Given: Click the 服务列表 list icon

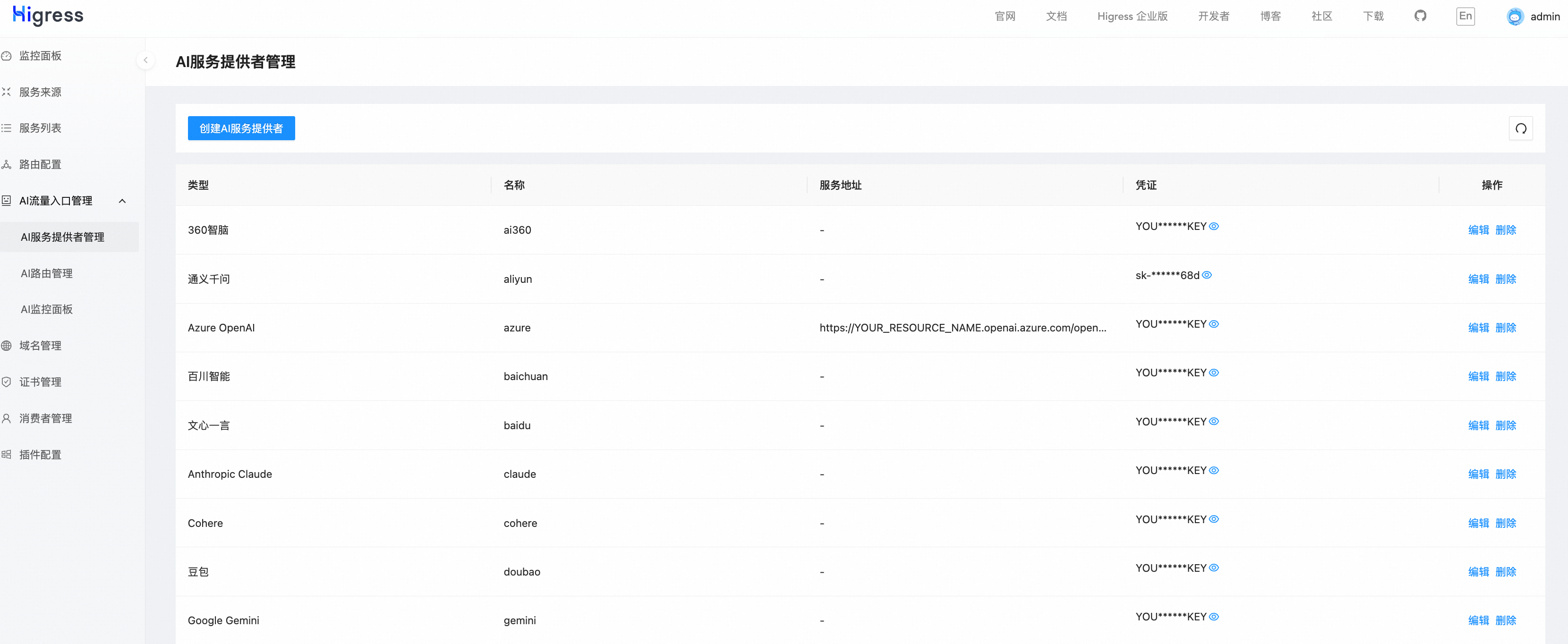Looking at the screenshot, I should click(x=7, y=128).
